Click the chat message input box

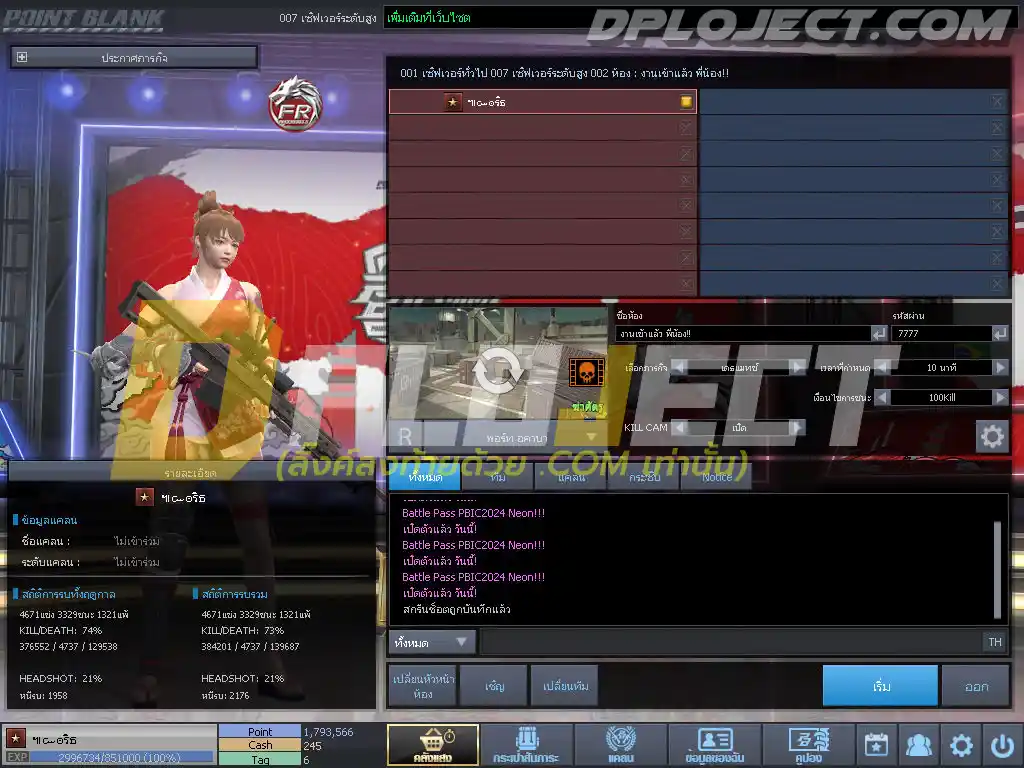pos(730,642)
